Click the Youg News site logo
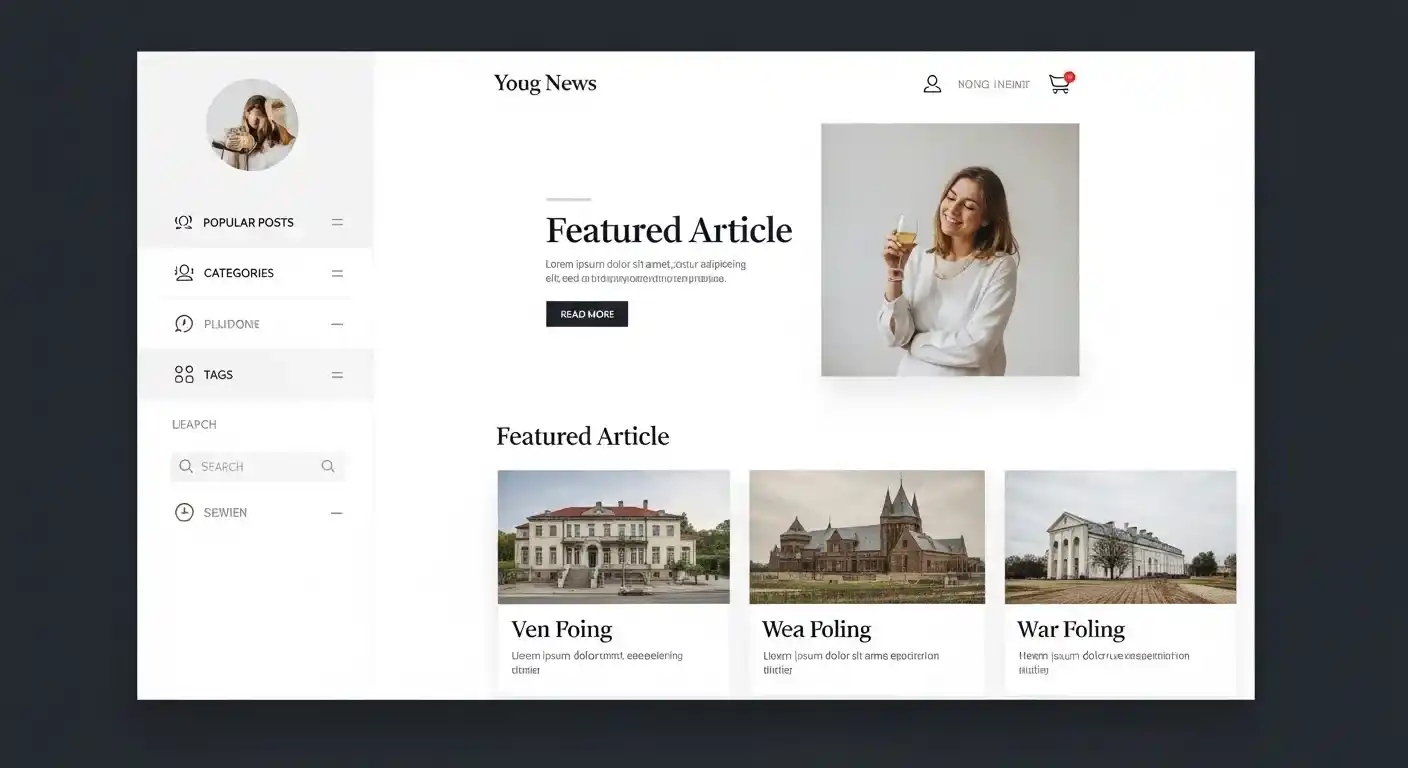The width and height of the screenshot is (1408, 768). [x=545, y=84]
